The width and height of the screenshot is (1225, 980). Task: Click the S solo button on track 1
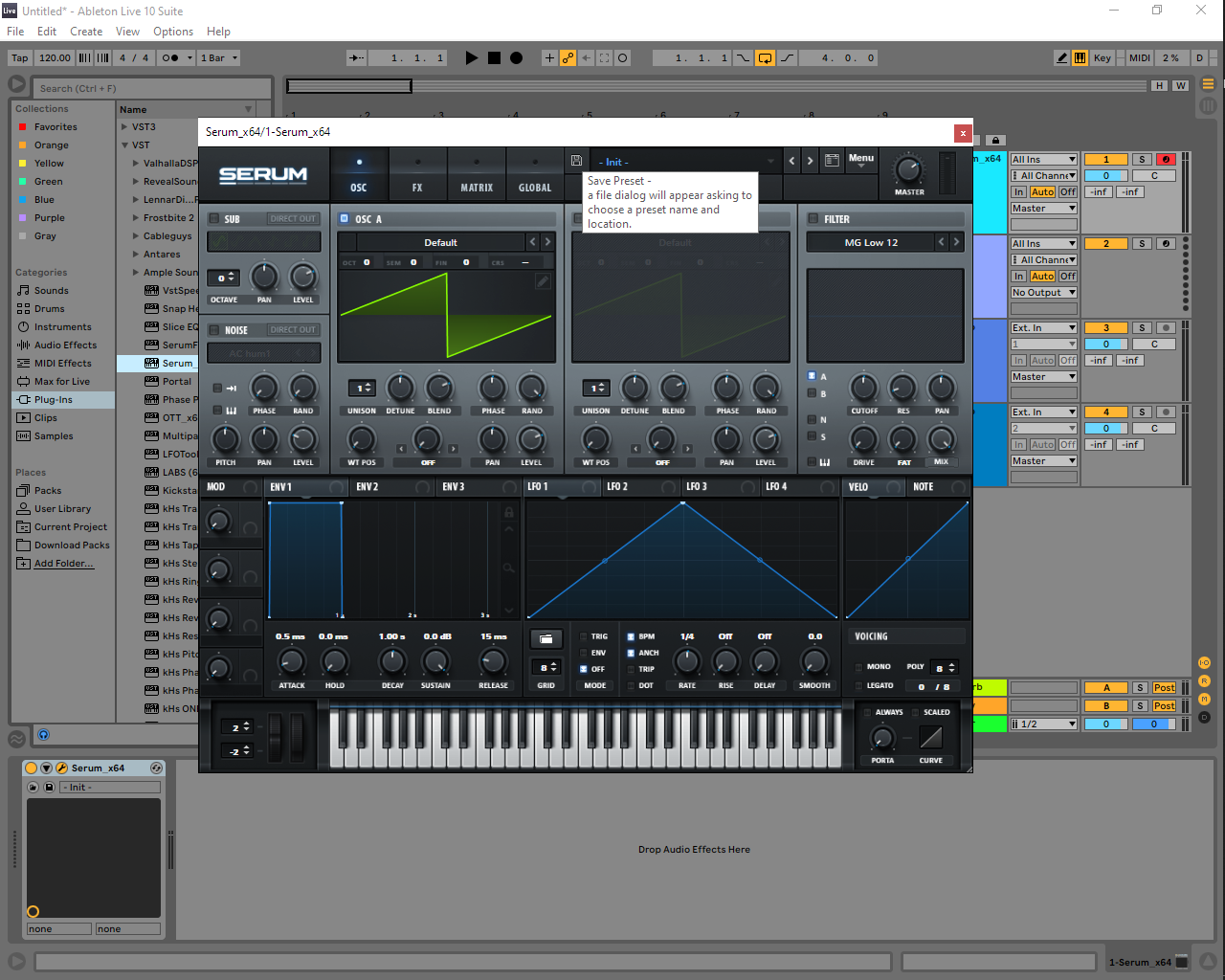[x=1141, y=160]
